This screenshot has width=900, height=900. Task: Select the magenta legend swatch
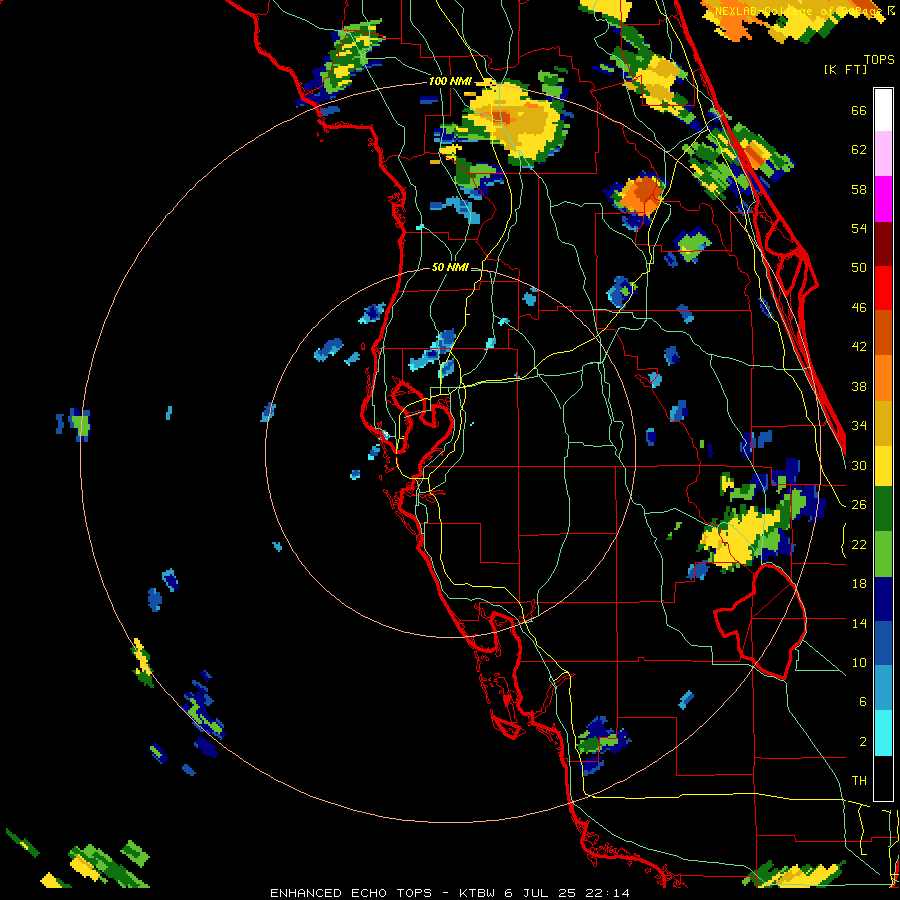[x=883, y=199]
